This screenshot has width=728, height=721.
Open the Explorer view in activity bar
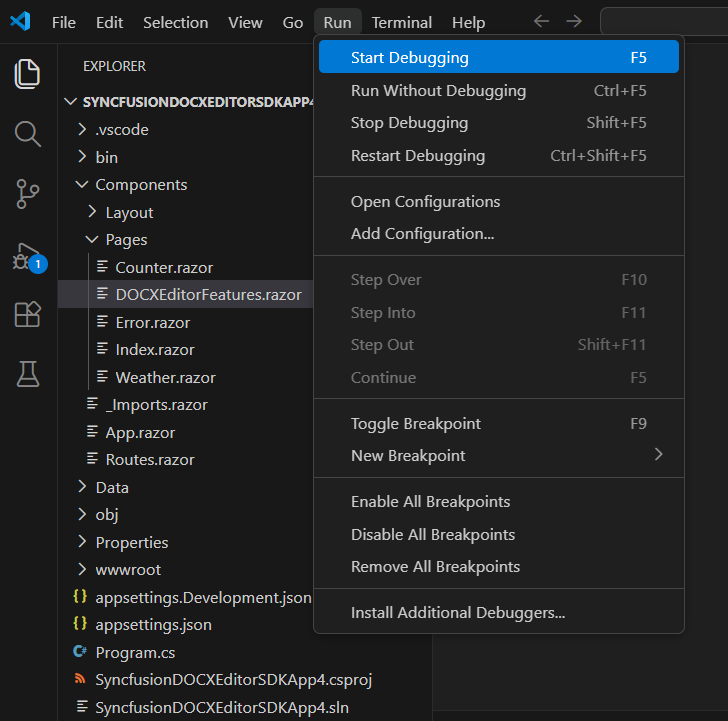(x=28, y=73)
